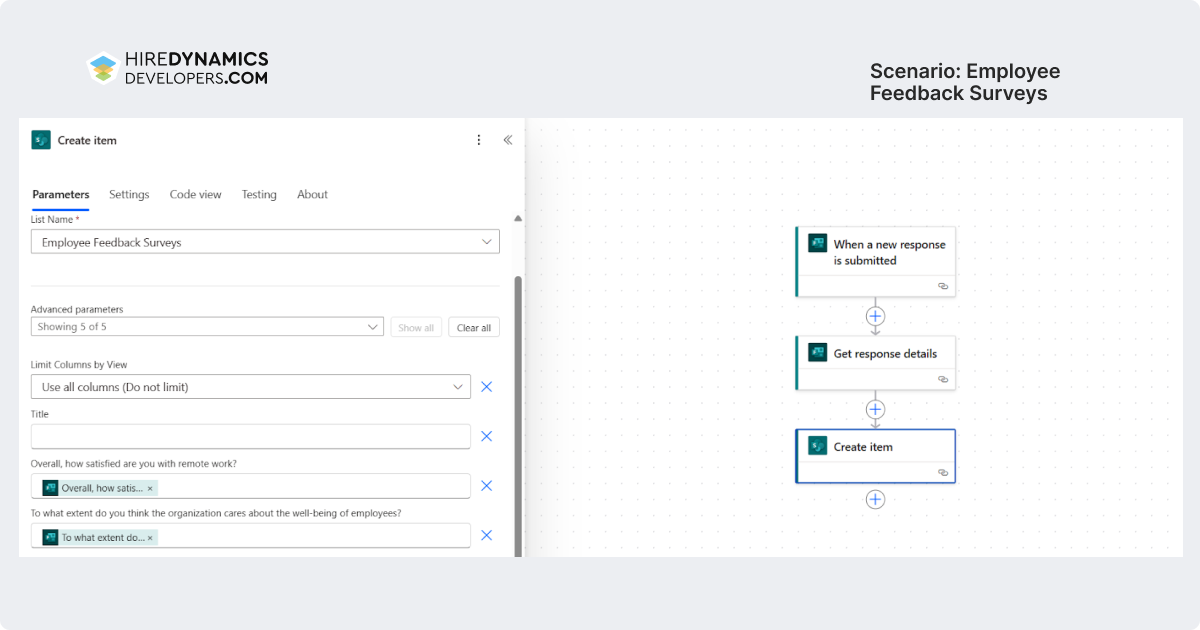Click connection link icon on trigger card
This screenshot has width=1200, height=630.
click(942, 286)
